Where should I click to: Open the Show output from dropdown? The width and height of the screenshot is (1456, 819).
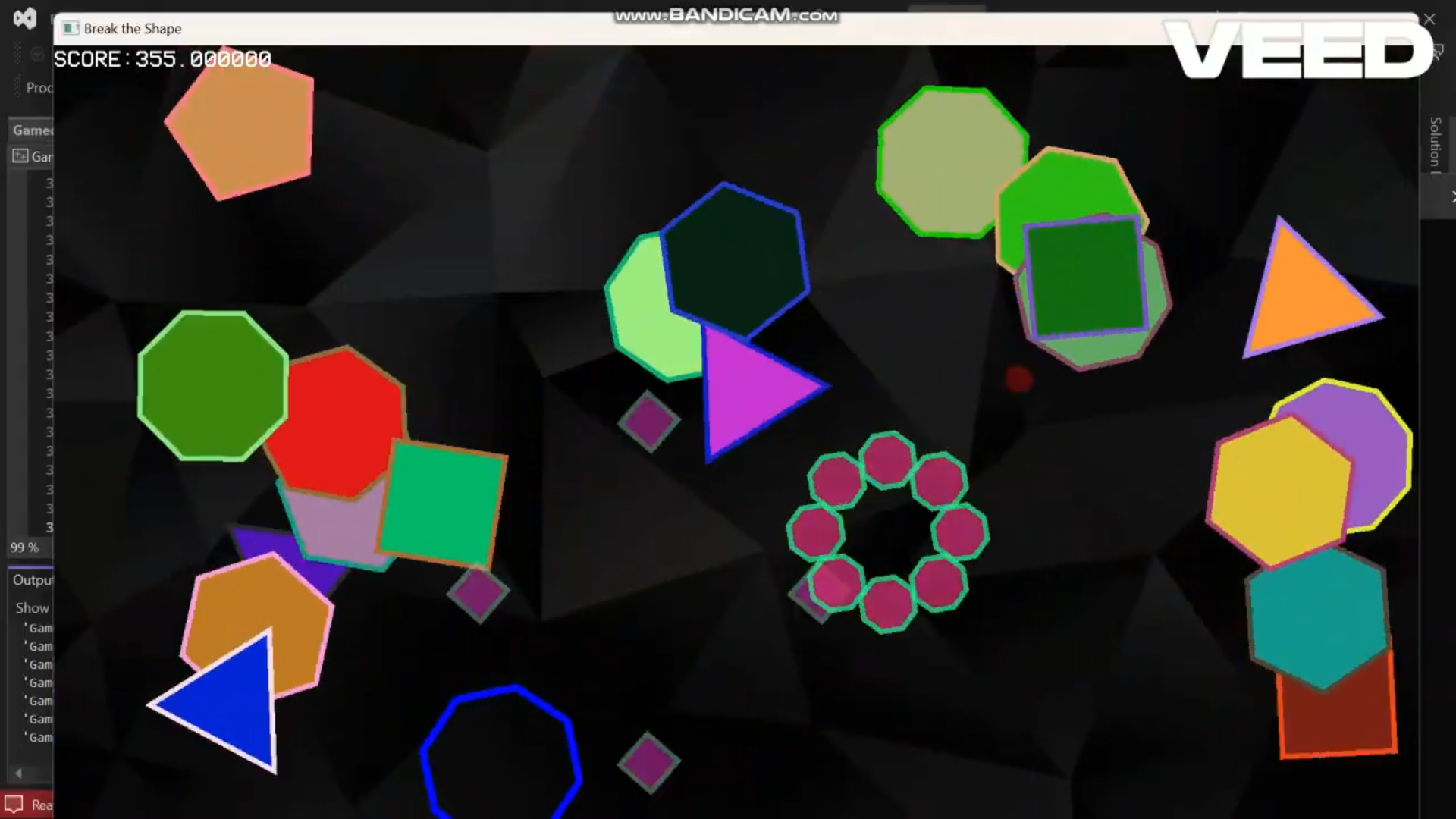pyautogui.click(x=32, y=607)
